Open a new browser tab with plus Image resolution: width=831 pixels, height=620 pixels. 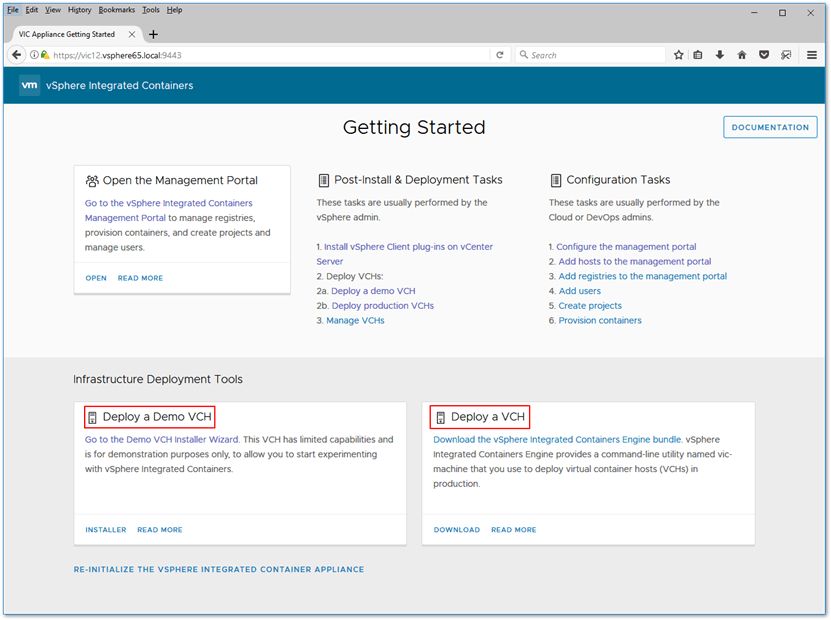[x=153, y=34]
